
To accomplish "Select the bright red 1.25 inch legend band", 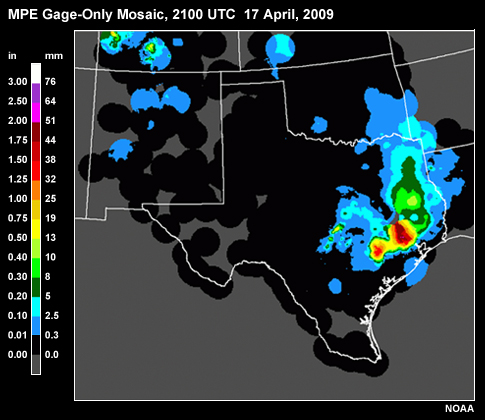I will (x=36, y=171).
